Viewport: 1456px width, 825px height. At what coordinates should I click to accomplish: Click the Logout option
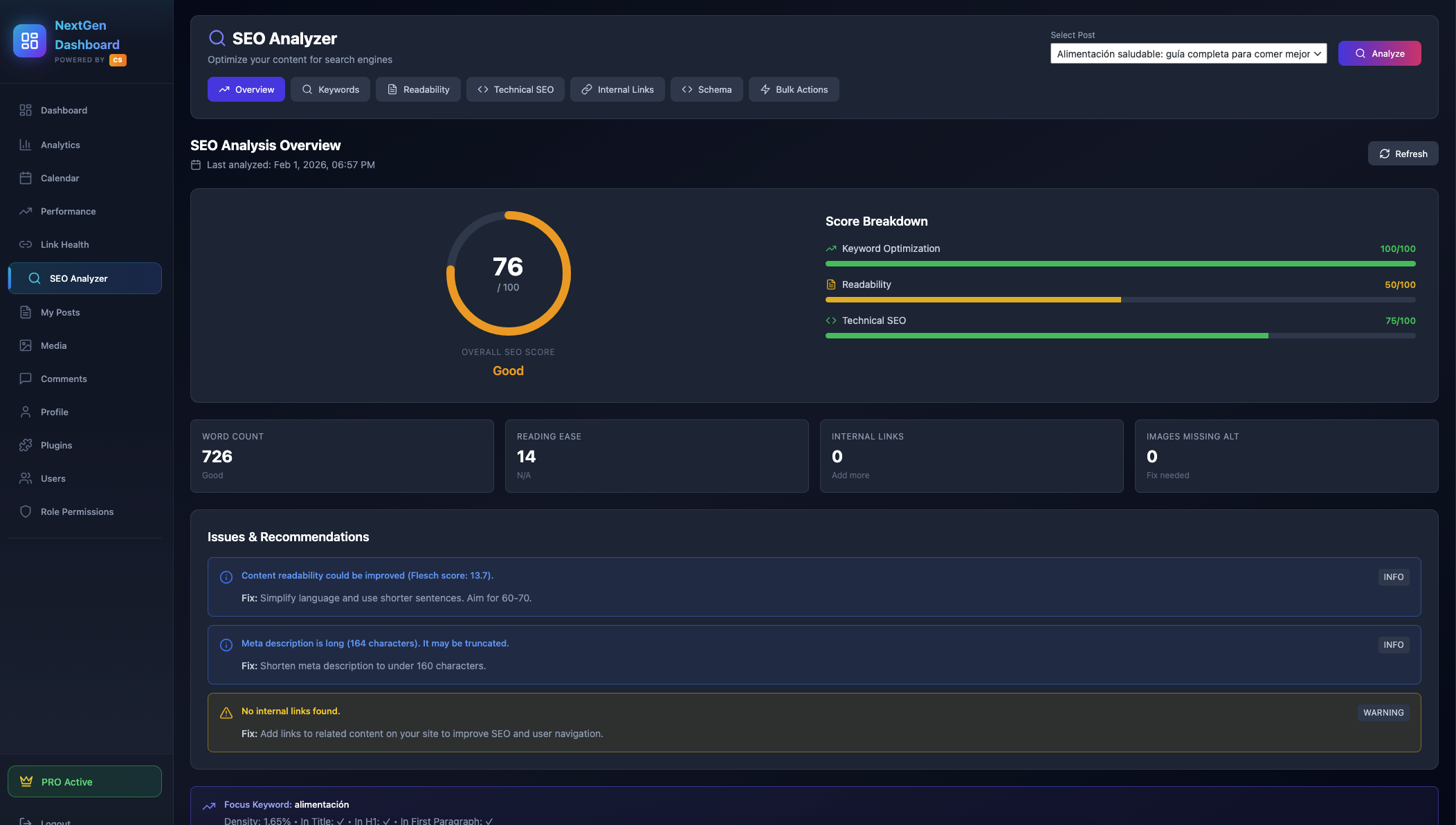[x=54, y=821]
